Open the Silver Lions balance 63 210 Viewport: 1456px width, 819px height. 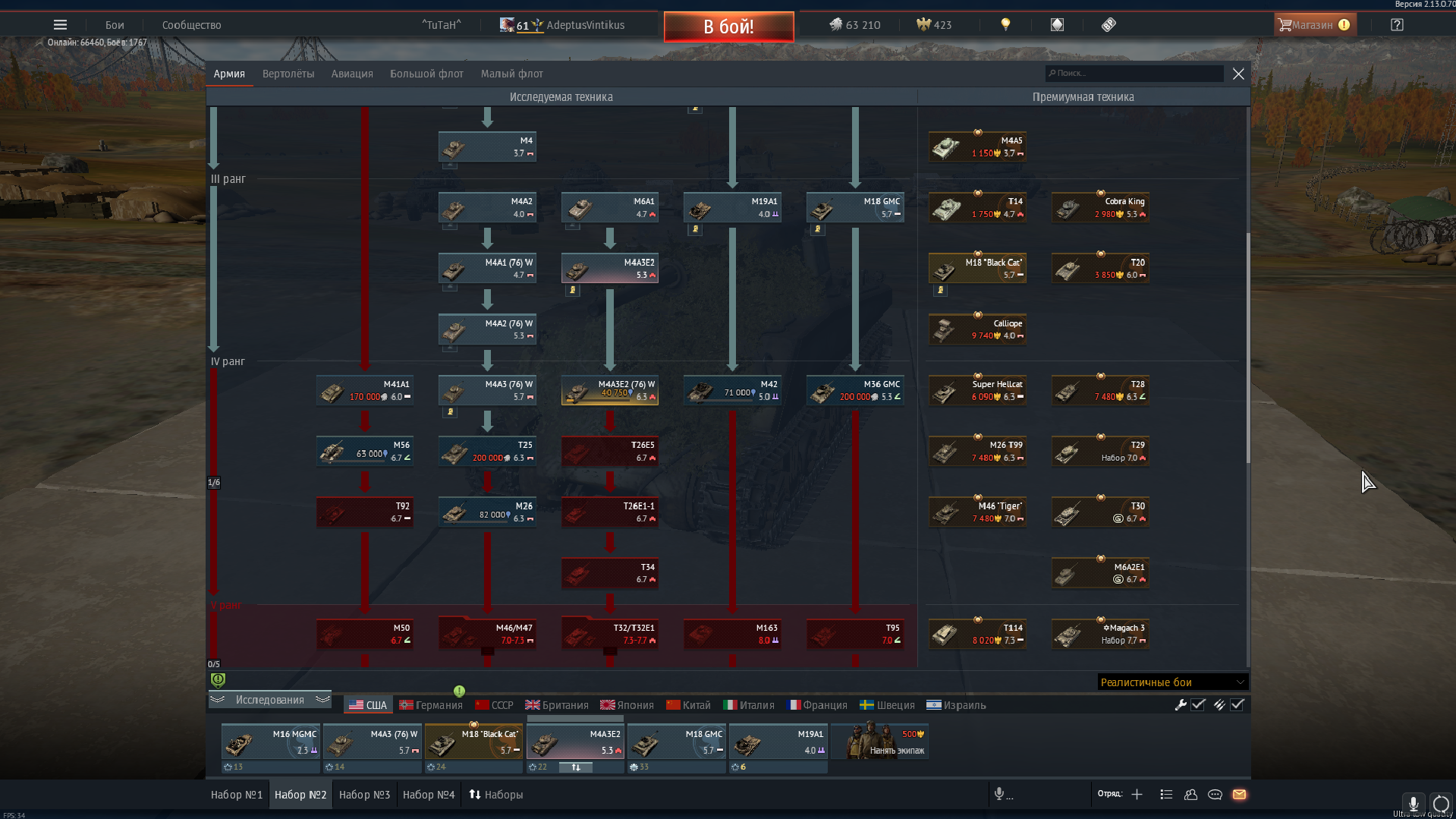855,25
